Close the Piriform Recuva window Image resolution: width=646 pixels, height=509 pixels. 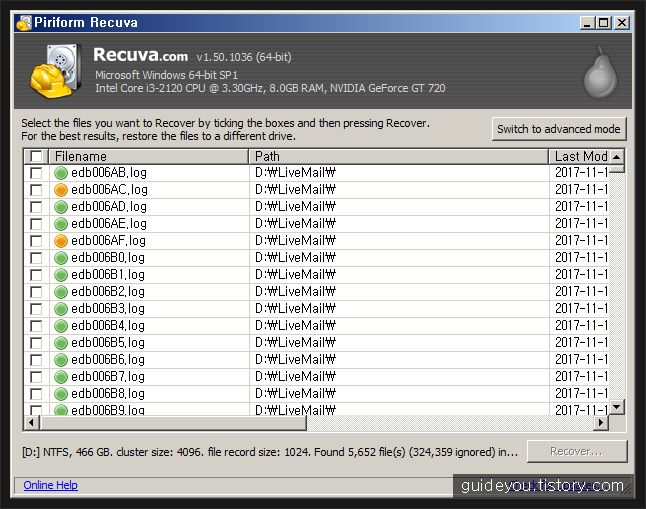point(622,23)
